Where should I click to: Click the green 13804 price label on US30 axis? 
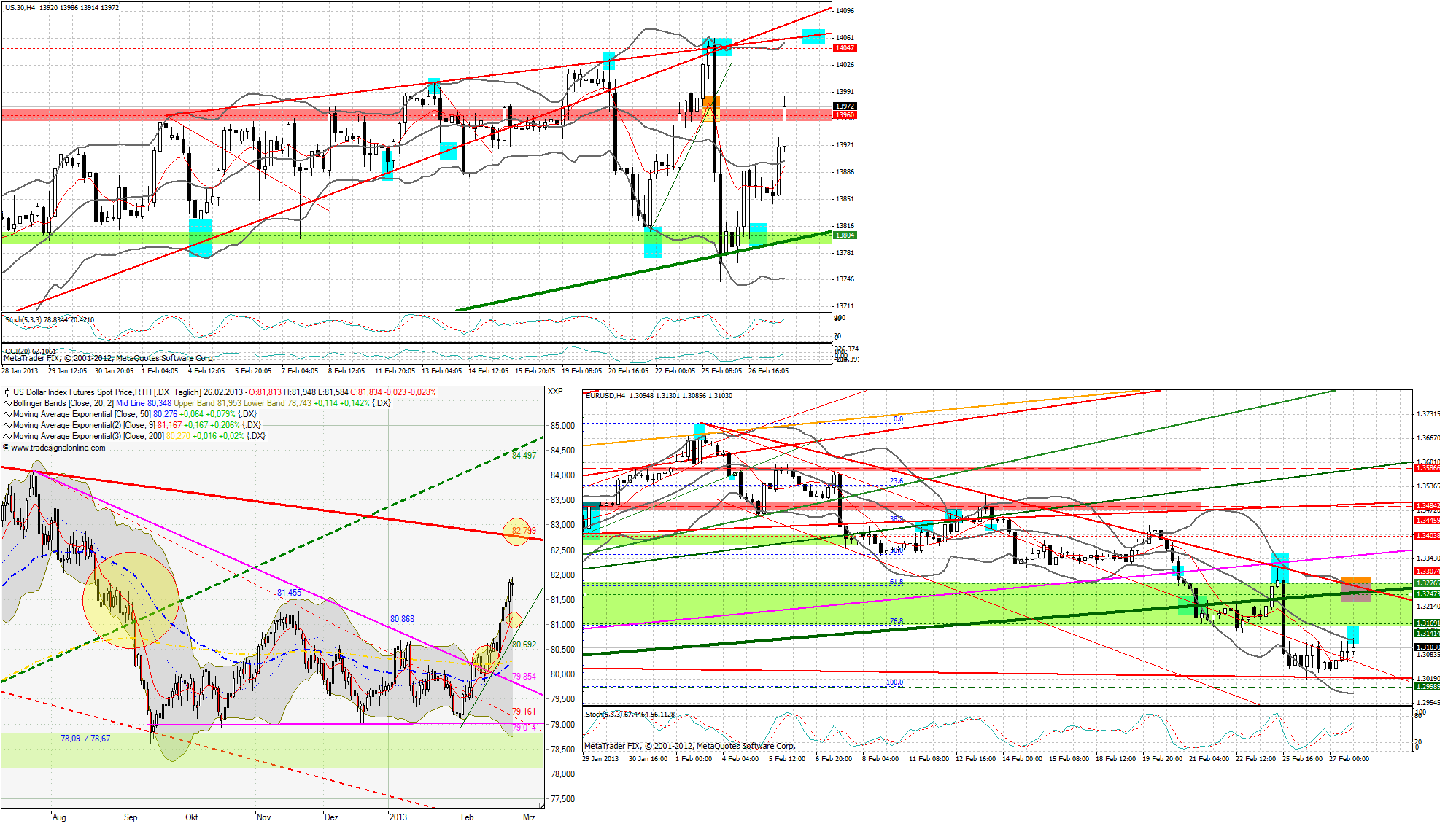click(x=845, y=235)
